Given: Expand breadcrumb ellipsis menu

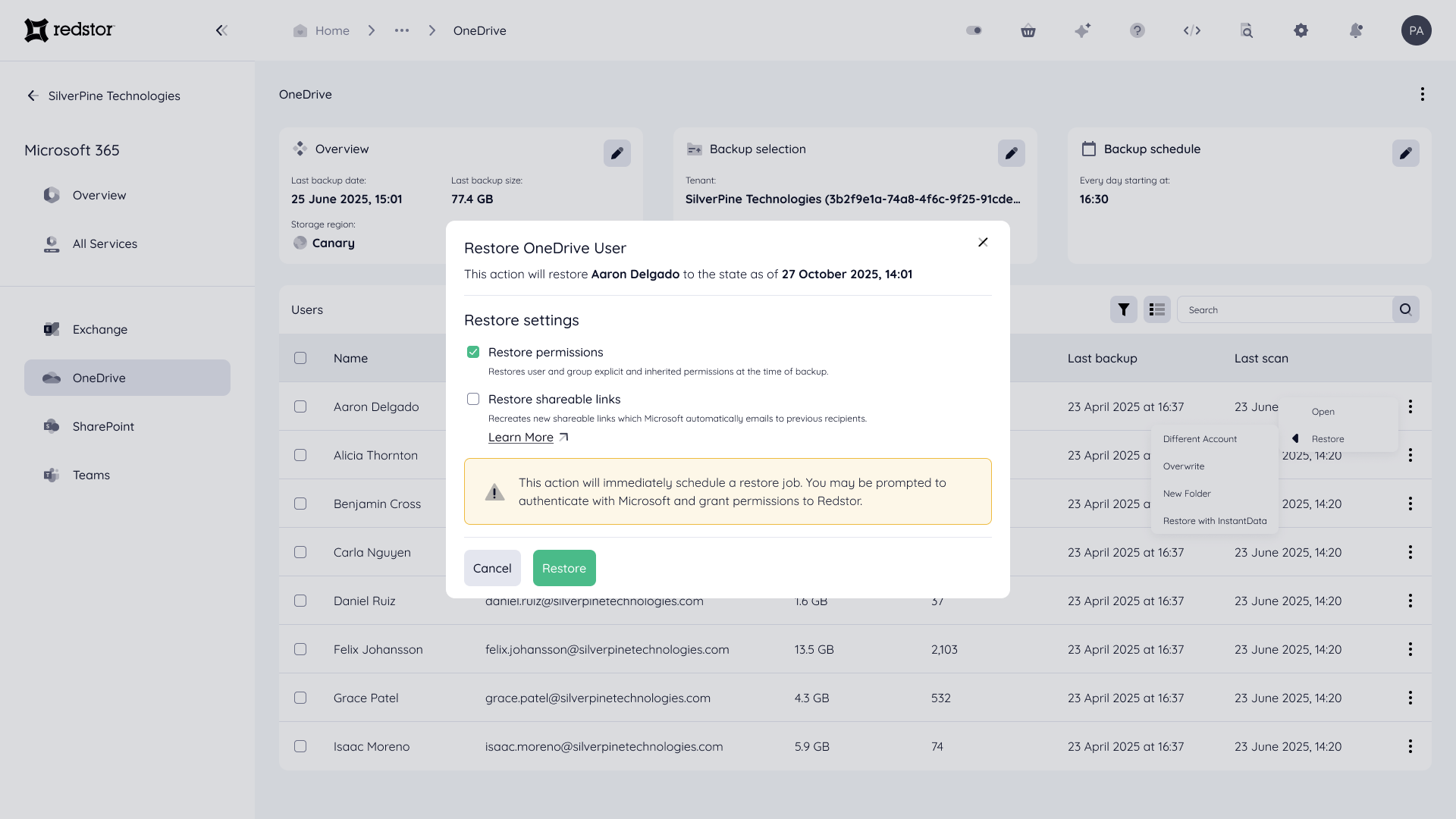Looking at the screenshot, I should pos(402,30).
